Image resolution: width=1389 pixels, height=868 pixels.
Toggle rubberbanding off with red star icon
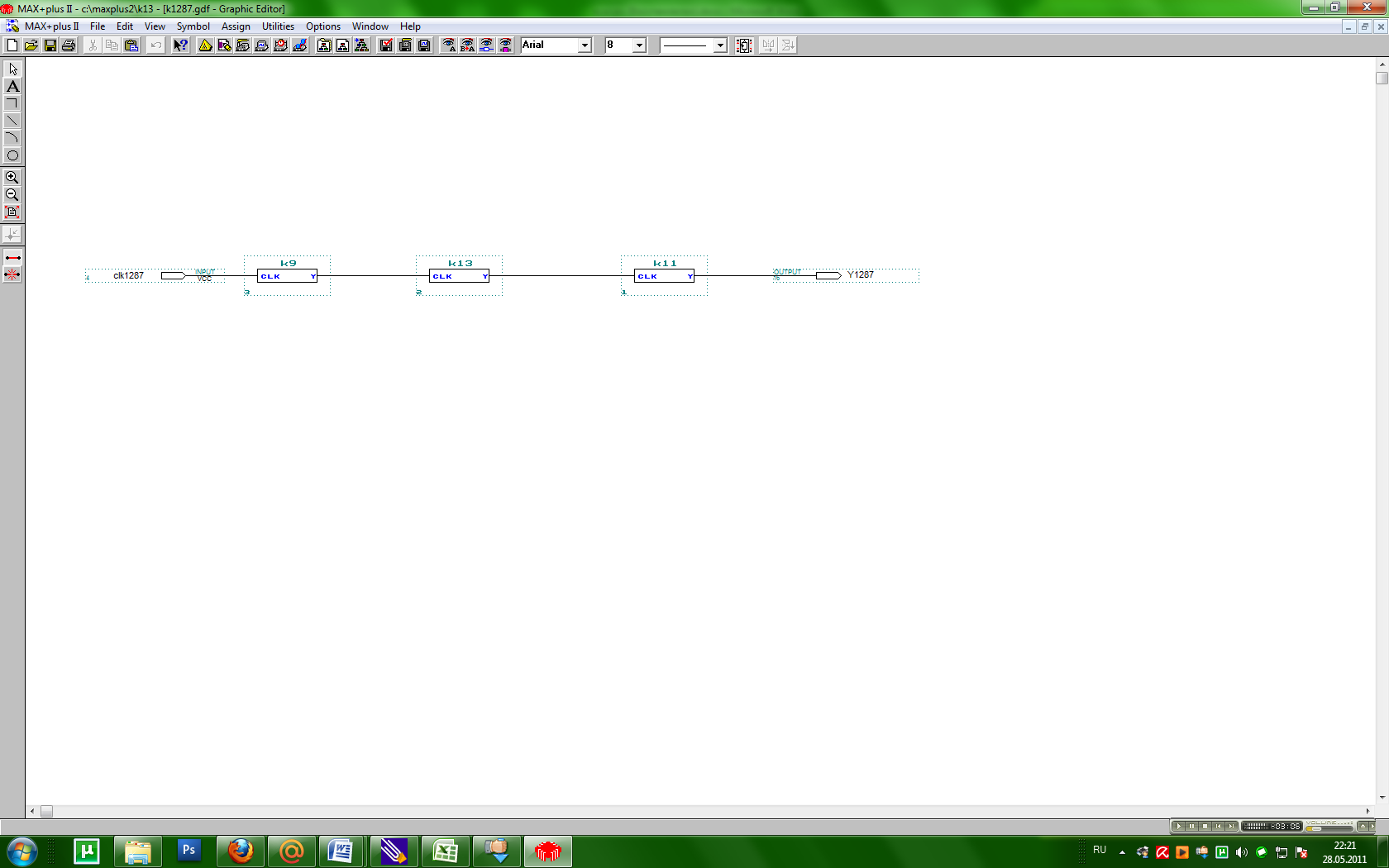(x=12, y=274)
